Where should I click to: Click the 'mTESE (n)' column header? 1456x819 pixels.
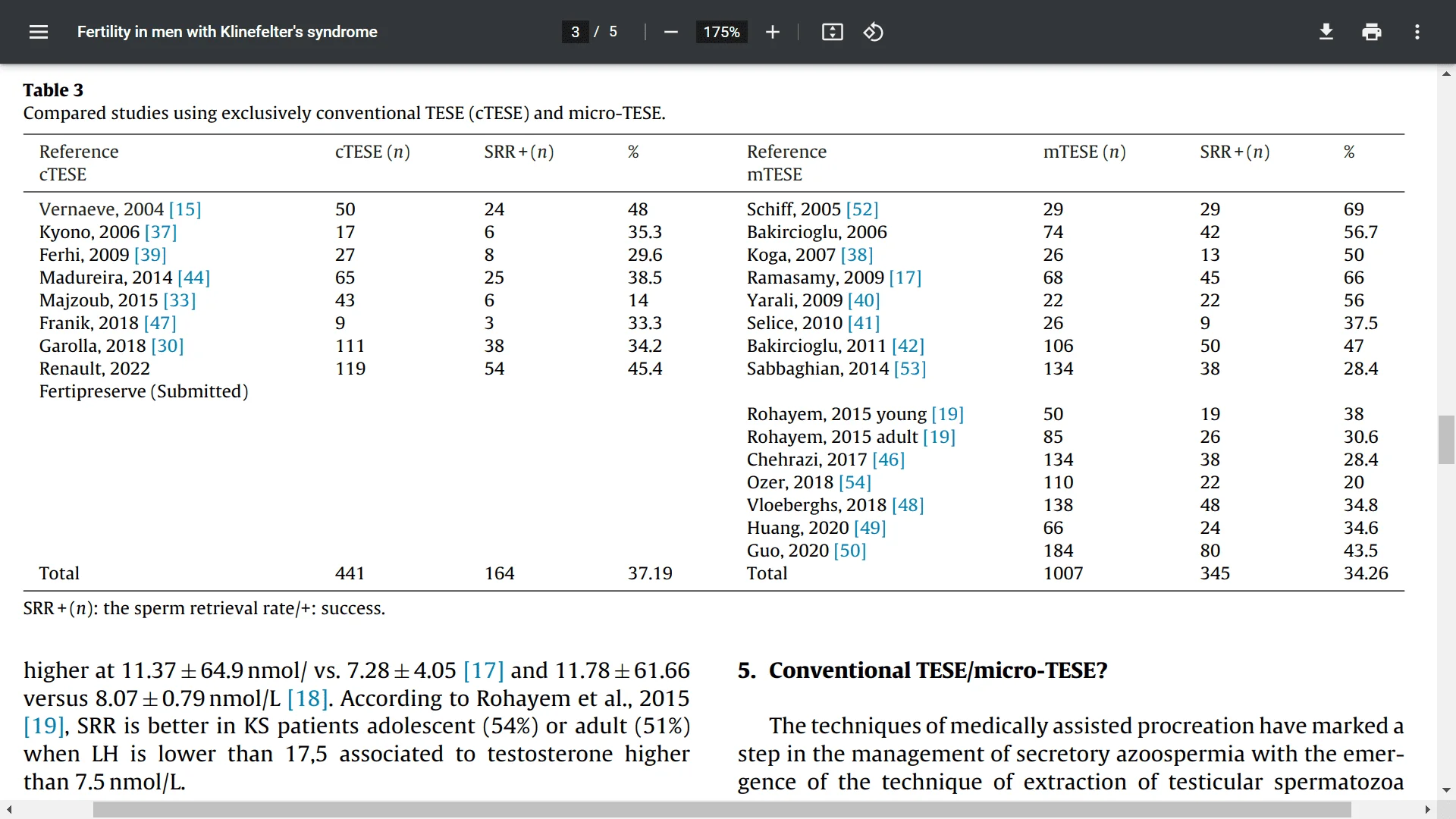(x=1084, y=152)
